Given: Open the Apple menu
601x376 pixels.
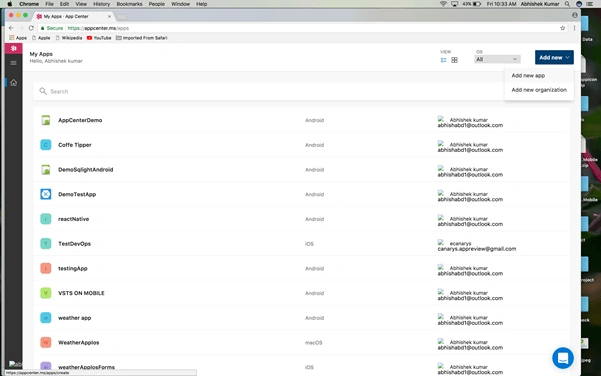Looking at the screenshot, I should click(x=10, y=4).
